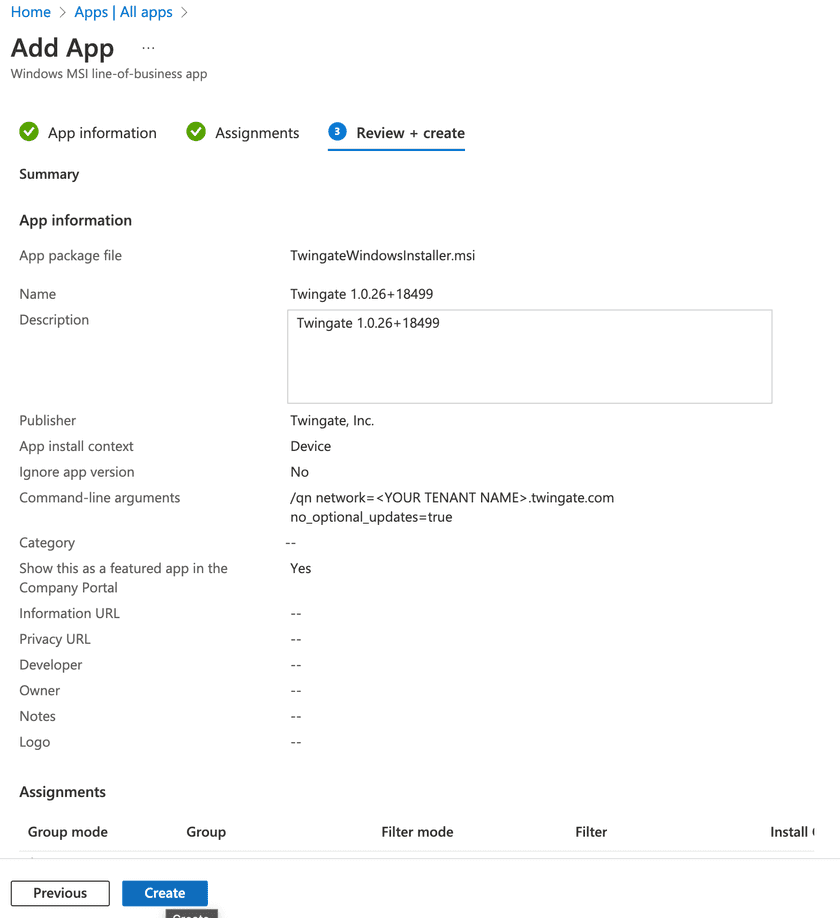Go back to the App information step
840x918 pixels.
[102, 133]
